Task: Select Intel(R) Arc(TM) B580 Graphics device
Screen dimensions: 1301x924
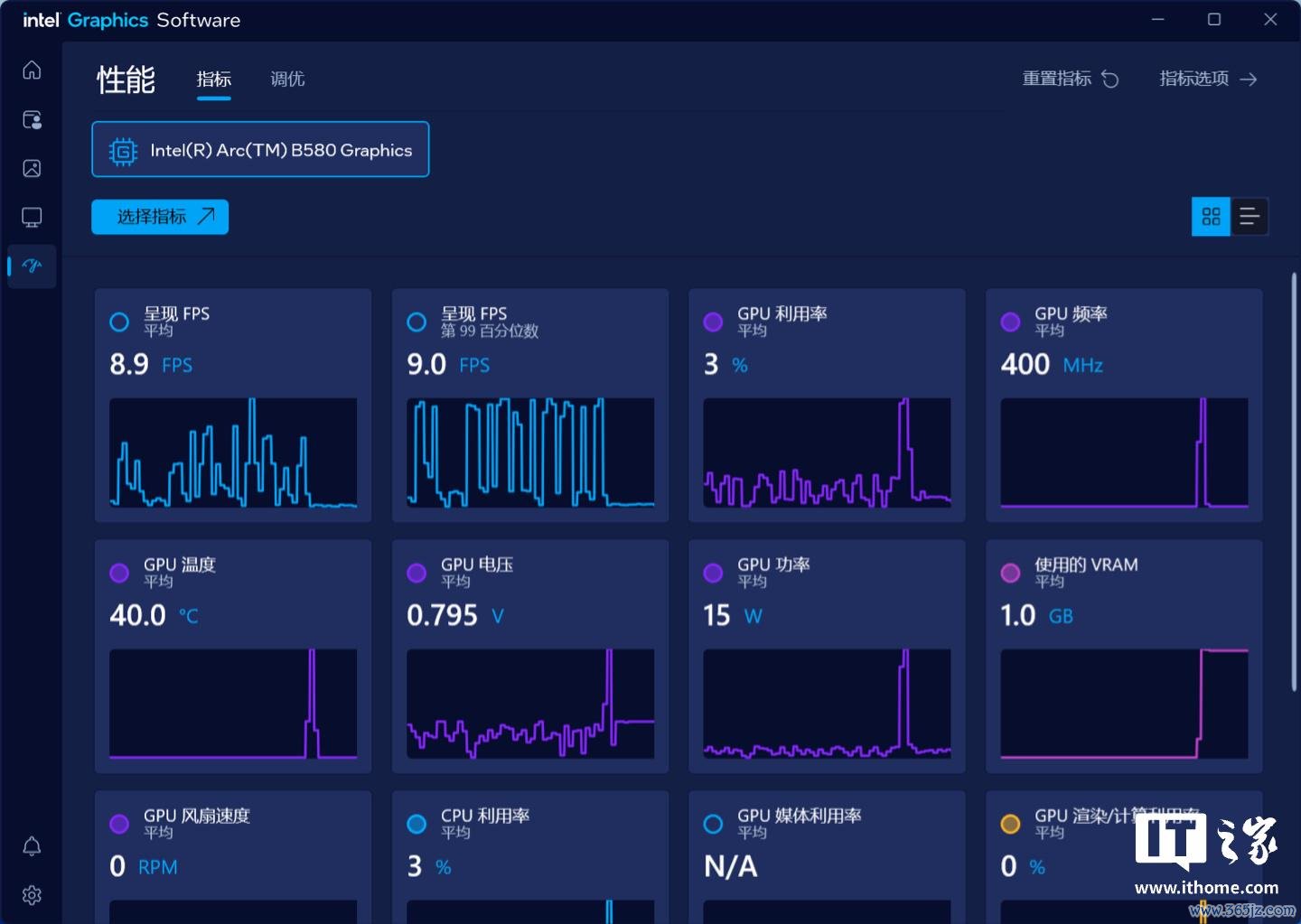Action: [260, 150]
